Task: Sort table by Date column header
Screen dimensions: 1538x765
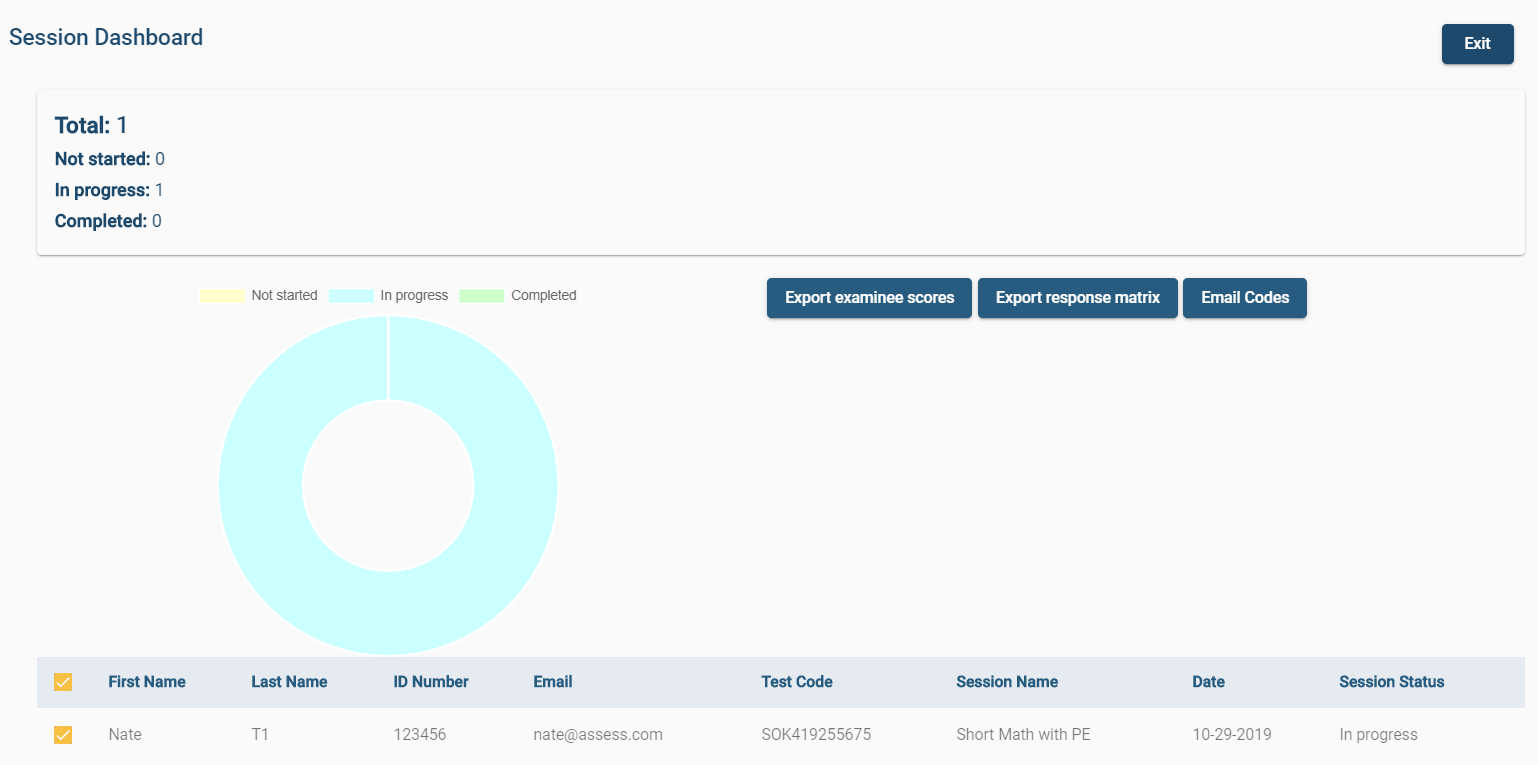Action: point(1208,682)
